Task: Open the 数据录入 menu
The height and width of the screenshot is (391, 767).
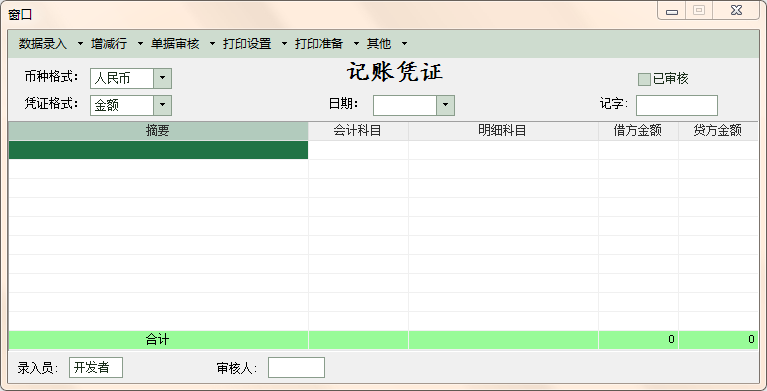Action: [x=43, y=44]
